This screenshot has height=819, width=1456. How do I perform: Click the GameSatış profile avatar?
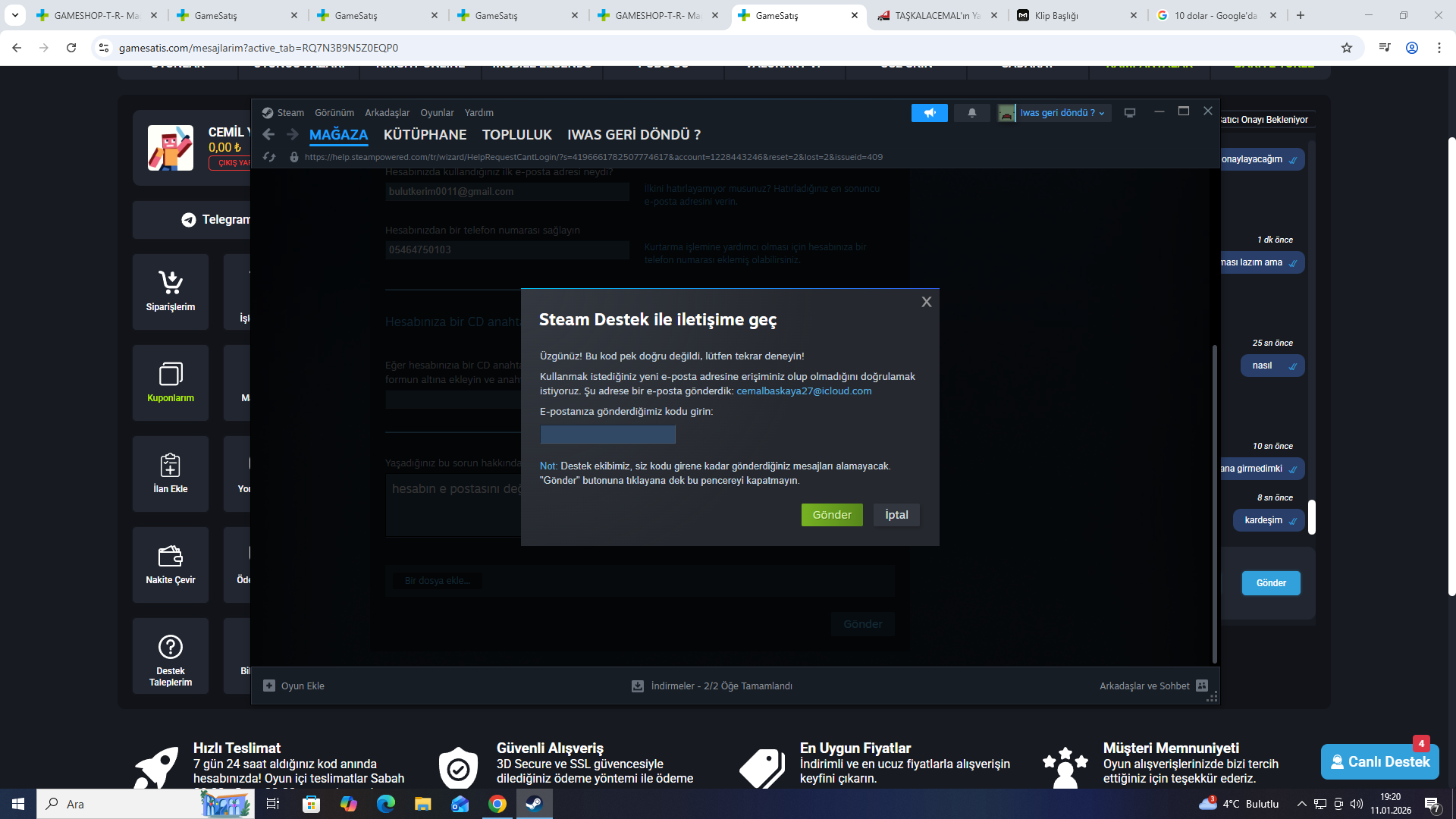(171, 148)
